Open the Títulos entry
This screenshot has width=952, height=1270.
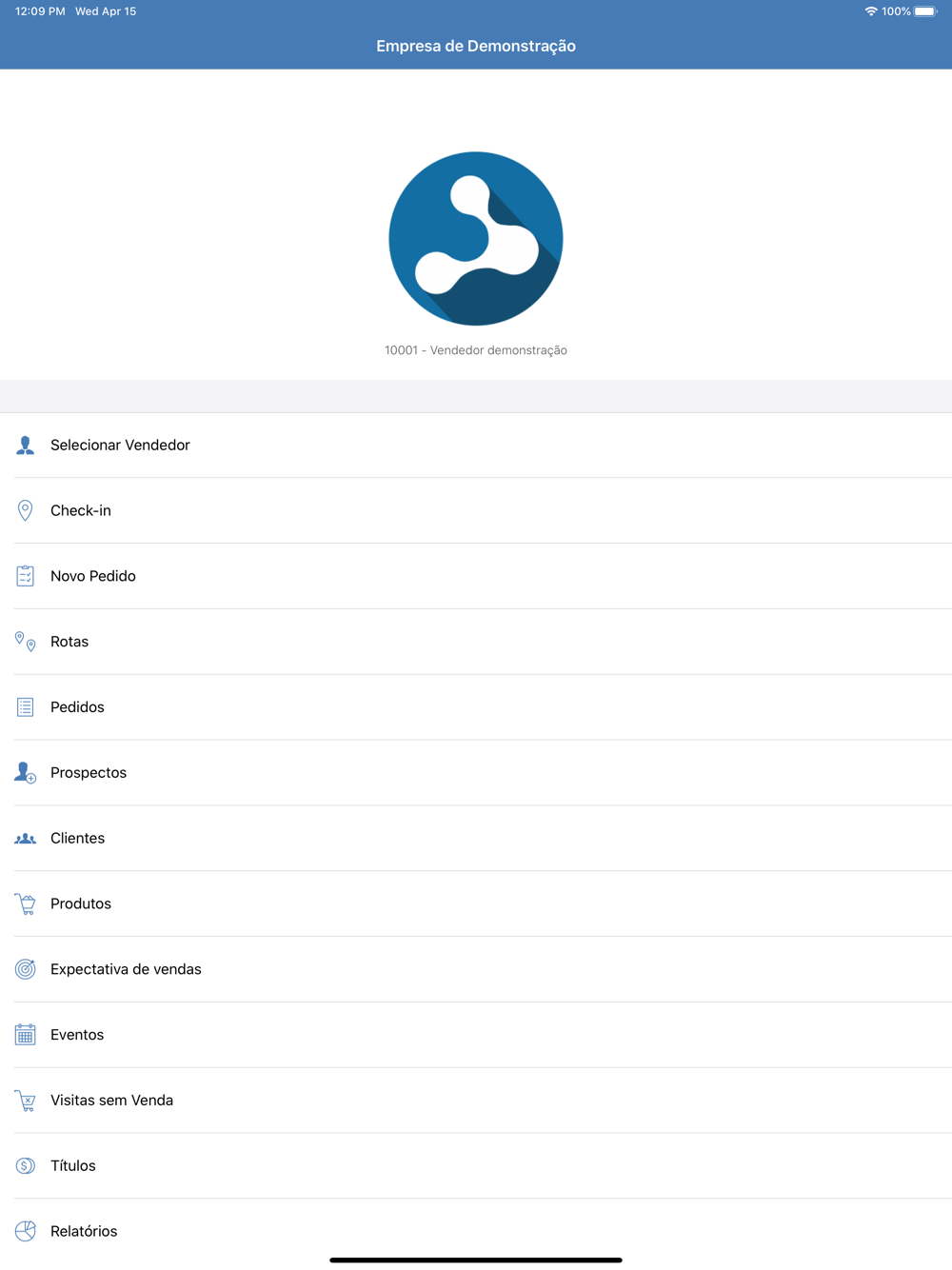click(476, 1165)
